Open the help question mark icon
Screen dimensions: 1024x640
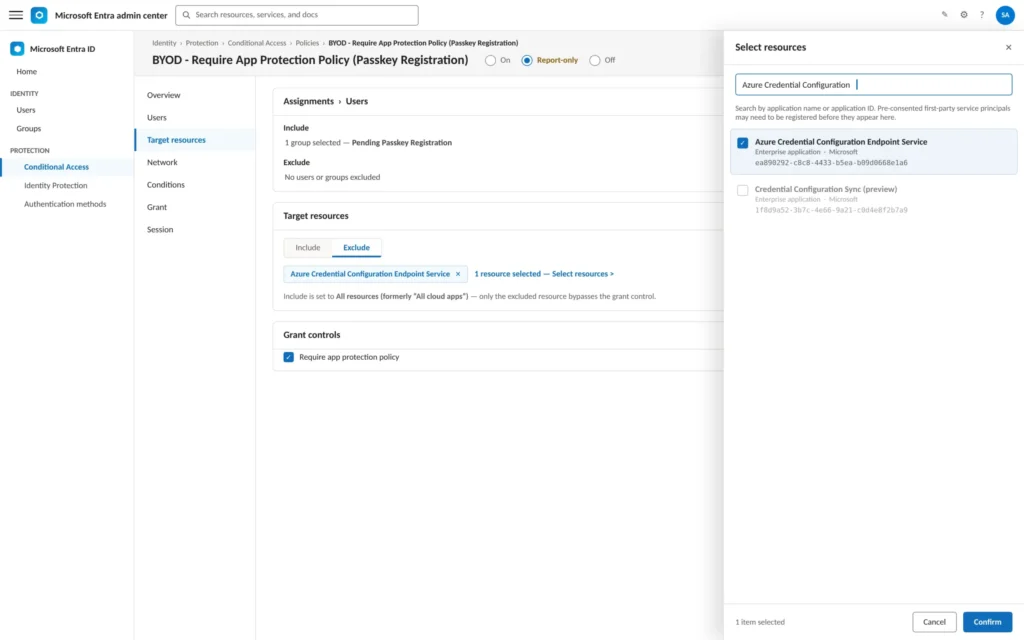pos(982,14)
